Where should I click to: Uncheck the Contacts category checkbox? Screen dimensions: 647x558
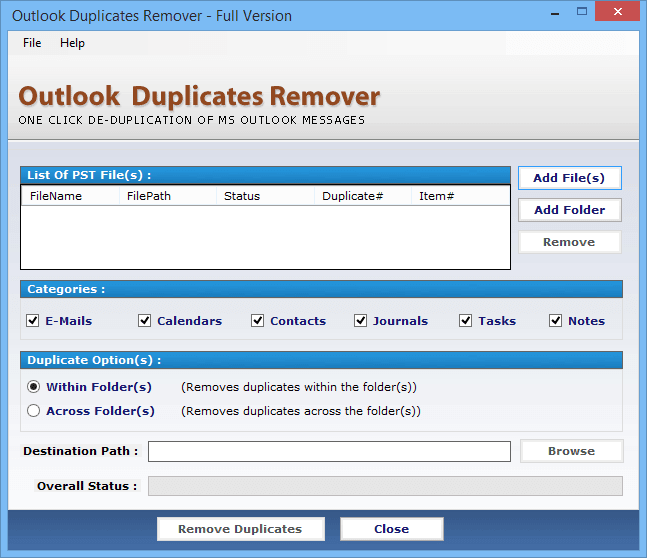click(257, 321)
